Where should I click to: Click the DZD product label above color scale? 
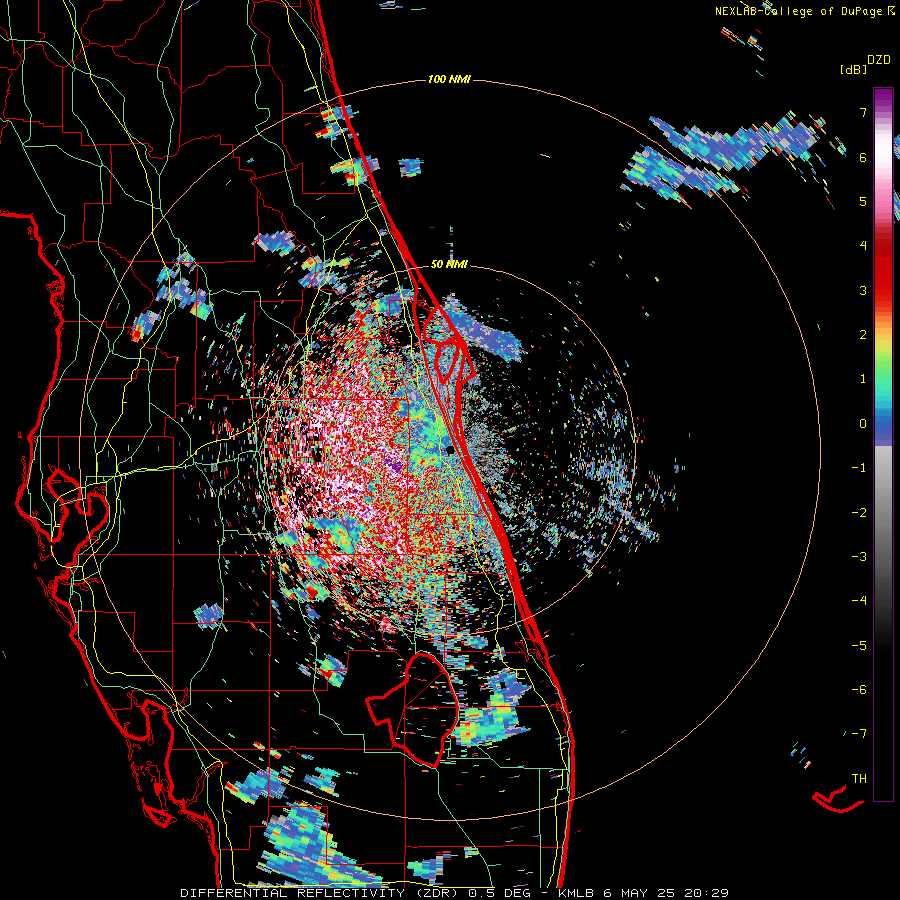coord(879,60)
